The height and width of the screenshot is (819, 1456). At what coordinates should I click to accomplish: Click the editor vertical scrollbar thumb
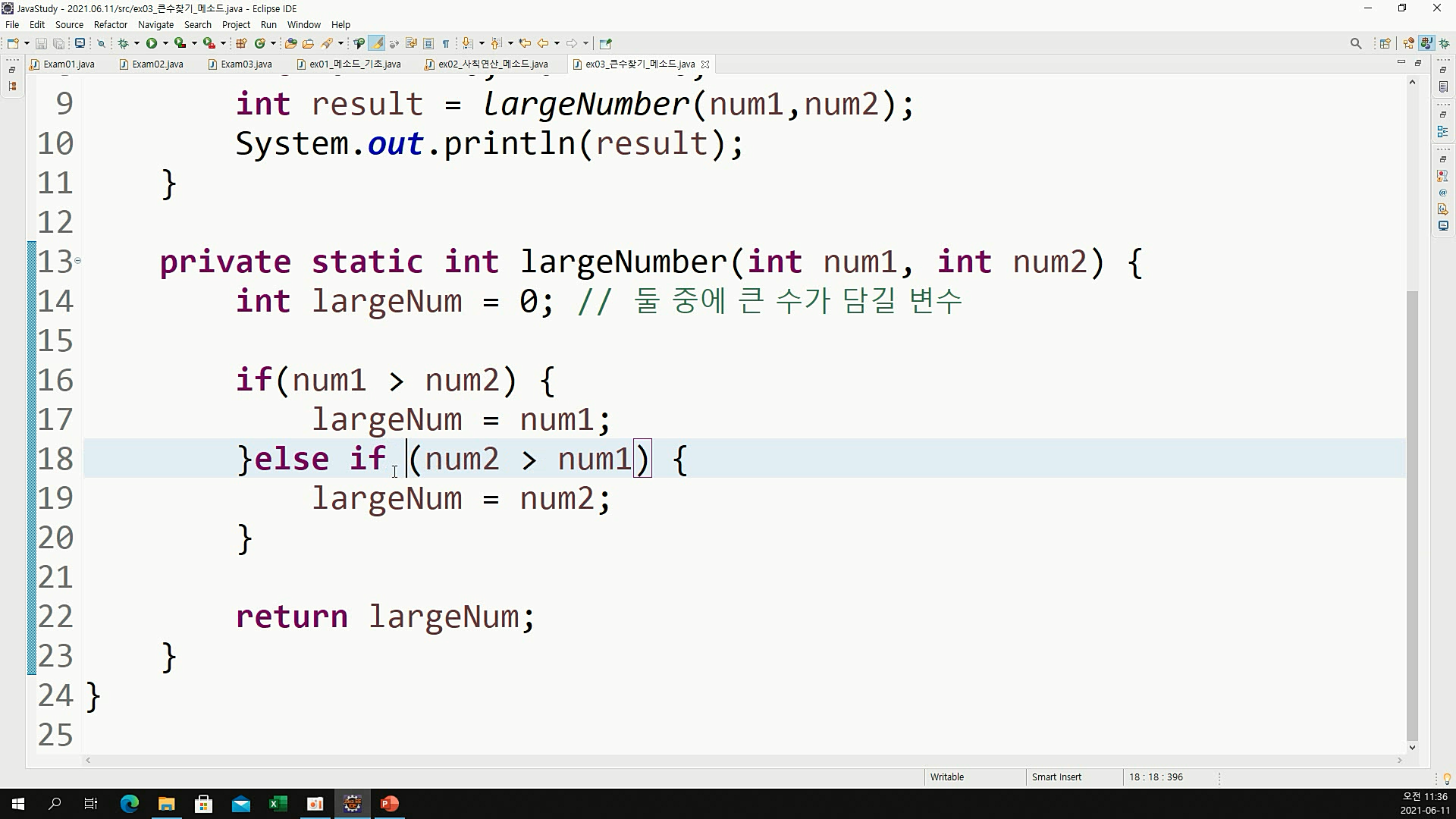(1411, 516)
